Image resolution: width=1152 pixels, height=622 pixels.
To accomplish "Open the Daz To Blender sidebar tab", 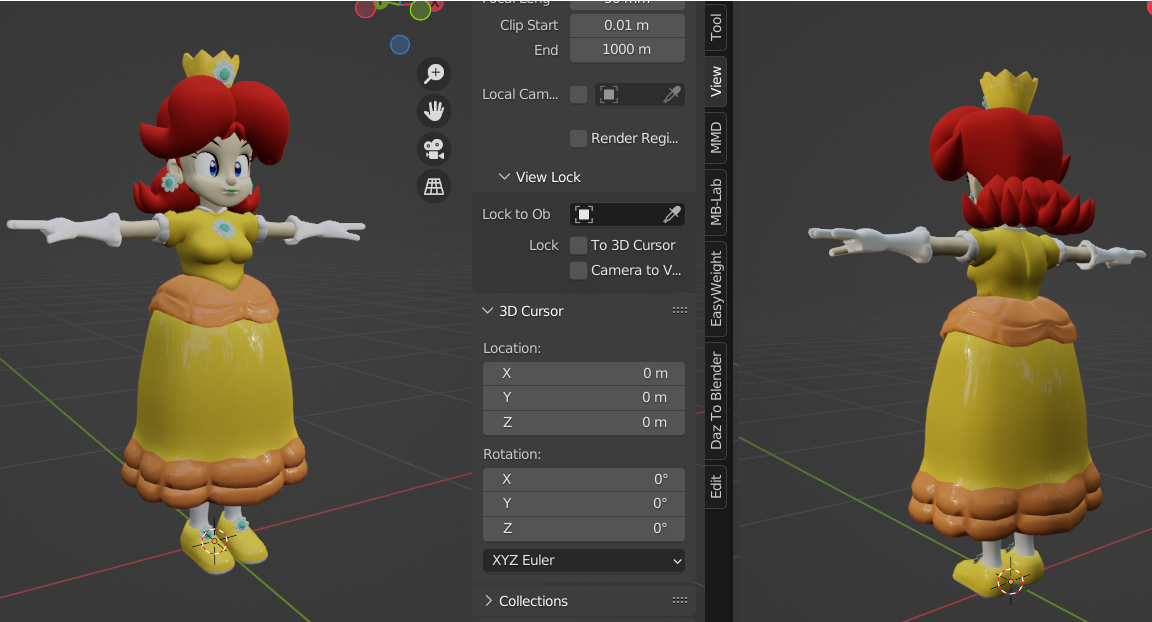I will [716, 400].
